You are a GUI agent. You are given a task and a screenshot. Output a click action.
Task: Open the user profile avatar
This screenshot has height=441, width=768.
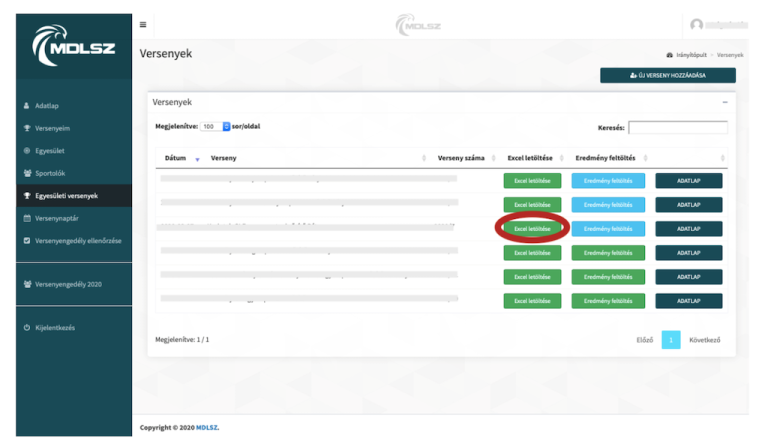[x=697, y=24]
